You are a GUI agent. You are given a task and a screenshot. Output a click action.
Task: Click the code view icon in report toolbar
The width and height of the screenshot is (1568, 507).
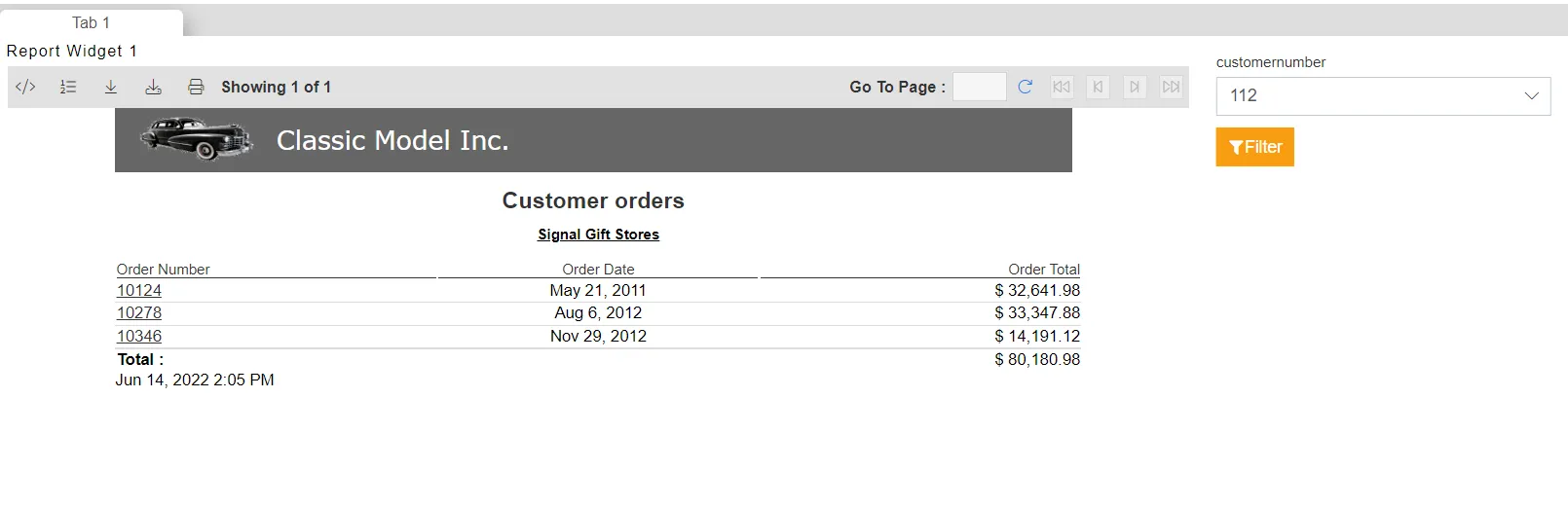coord(25,87)
